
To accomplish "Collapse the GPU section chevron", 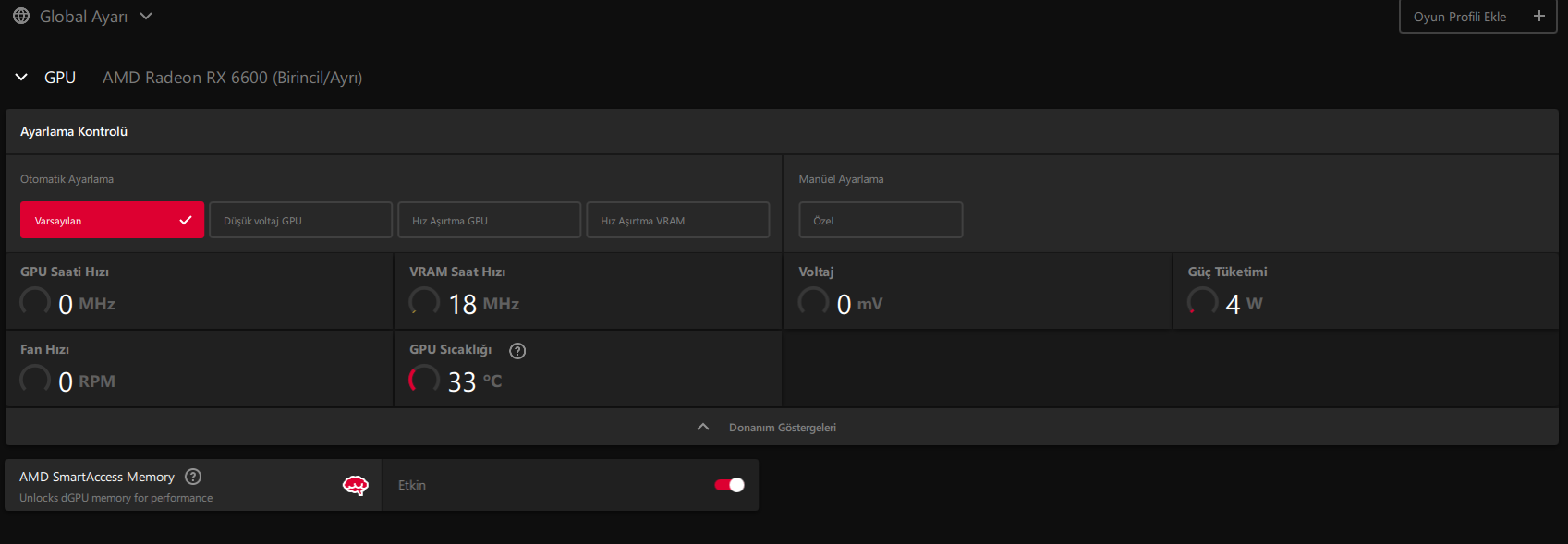I will [21, 78].
